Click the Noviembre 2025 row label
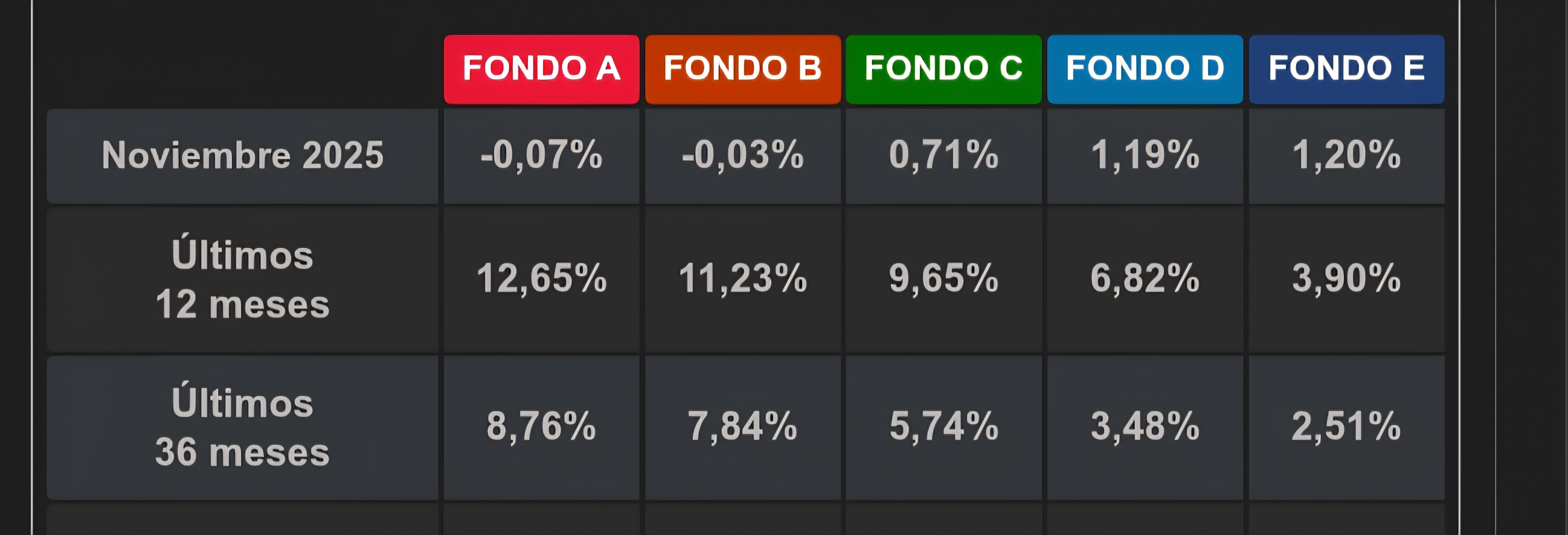Image resolution: width=1568 pixels, height=535 pixels. [x=242, y=155]
